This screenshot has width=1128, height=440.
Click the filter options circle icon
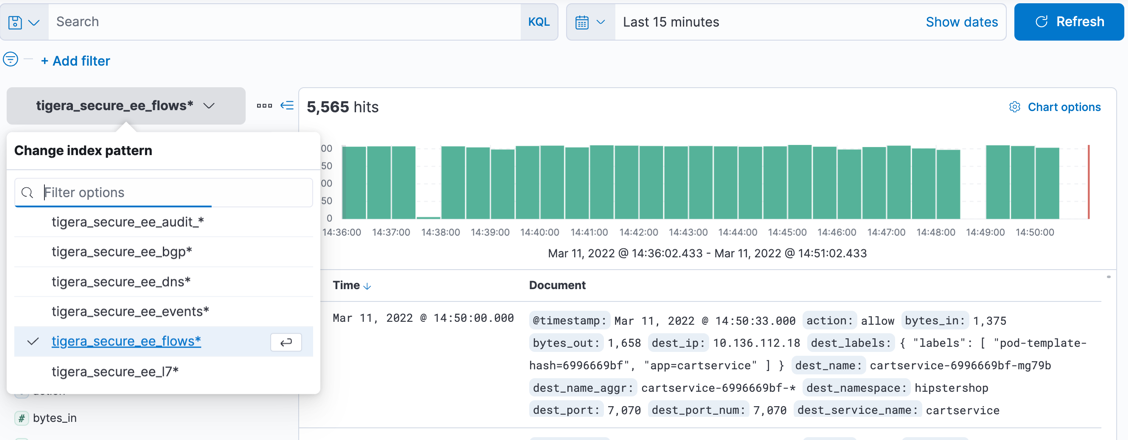[x=11, y=60]
